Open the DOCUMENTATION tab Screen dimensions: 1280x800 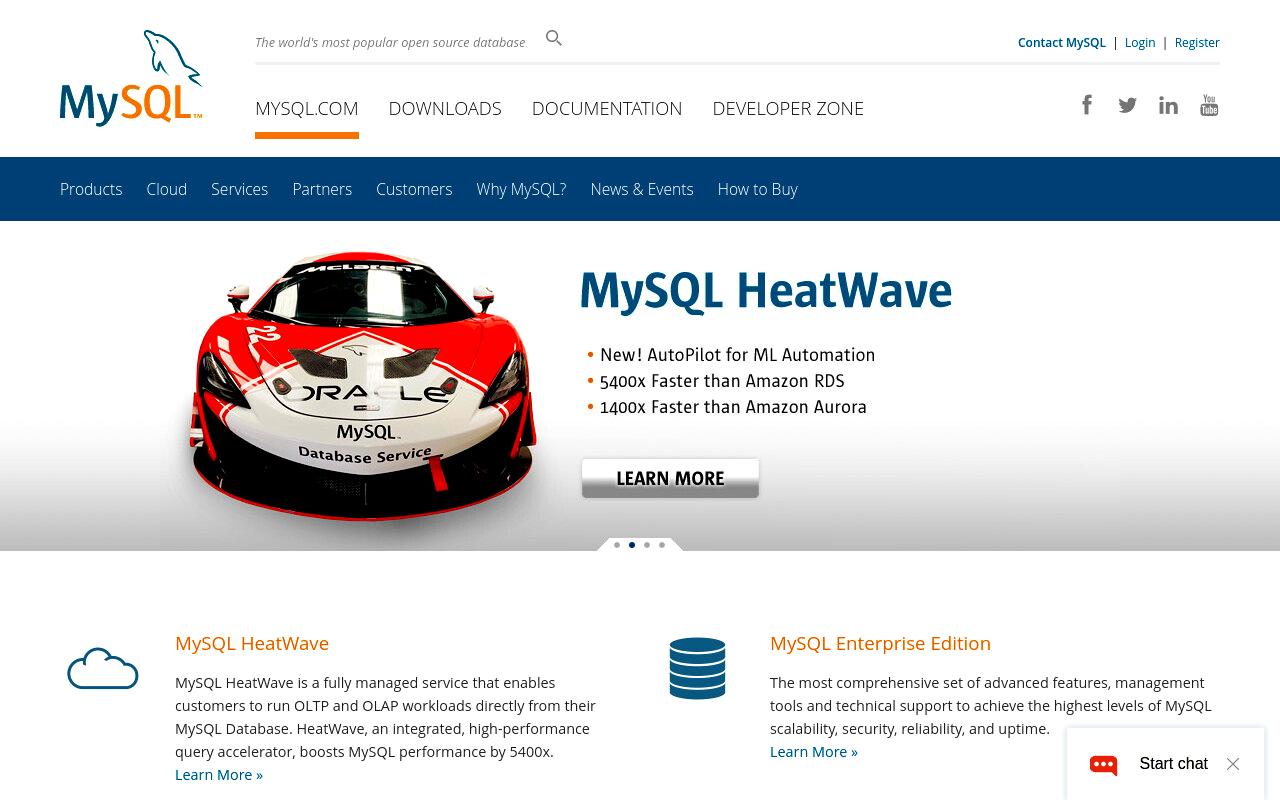click(x=607, y=108)
